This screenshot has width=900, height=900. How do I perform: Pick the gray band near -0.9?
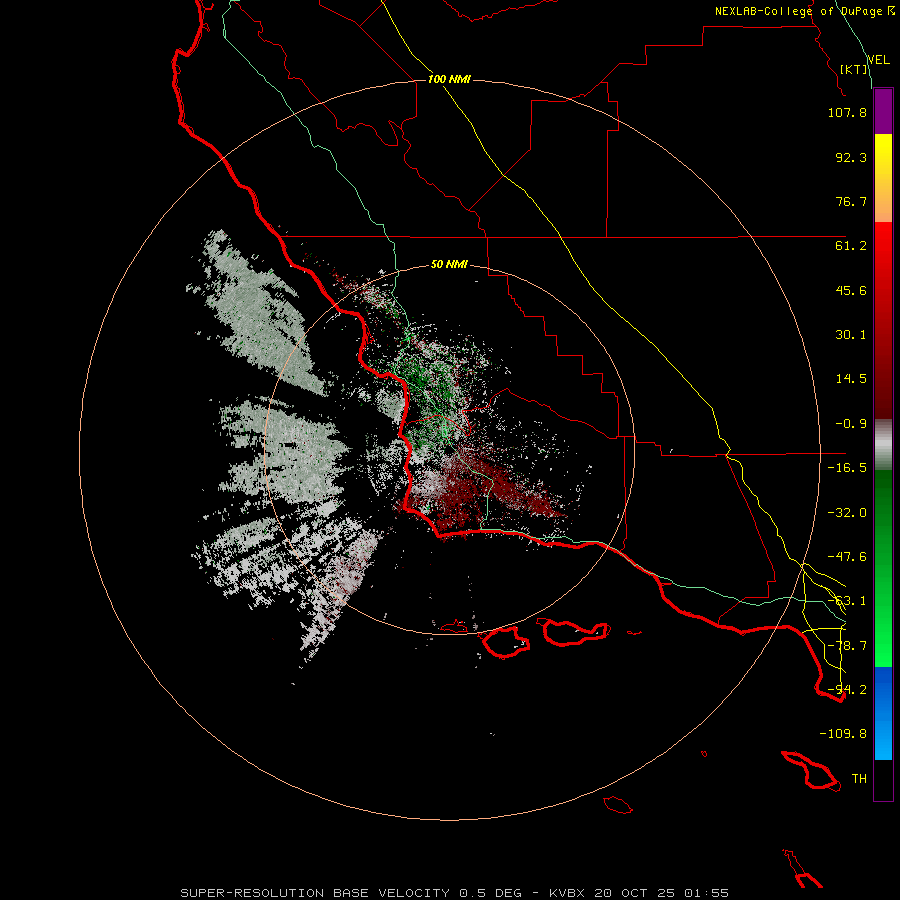[x=883, y=444]
